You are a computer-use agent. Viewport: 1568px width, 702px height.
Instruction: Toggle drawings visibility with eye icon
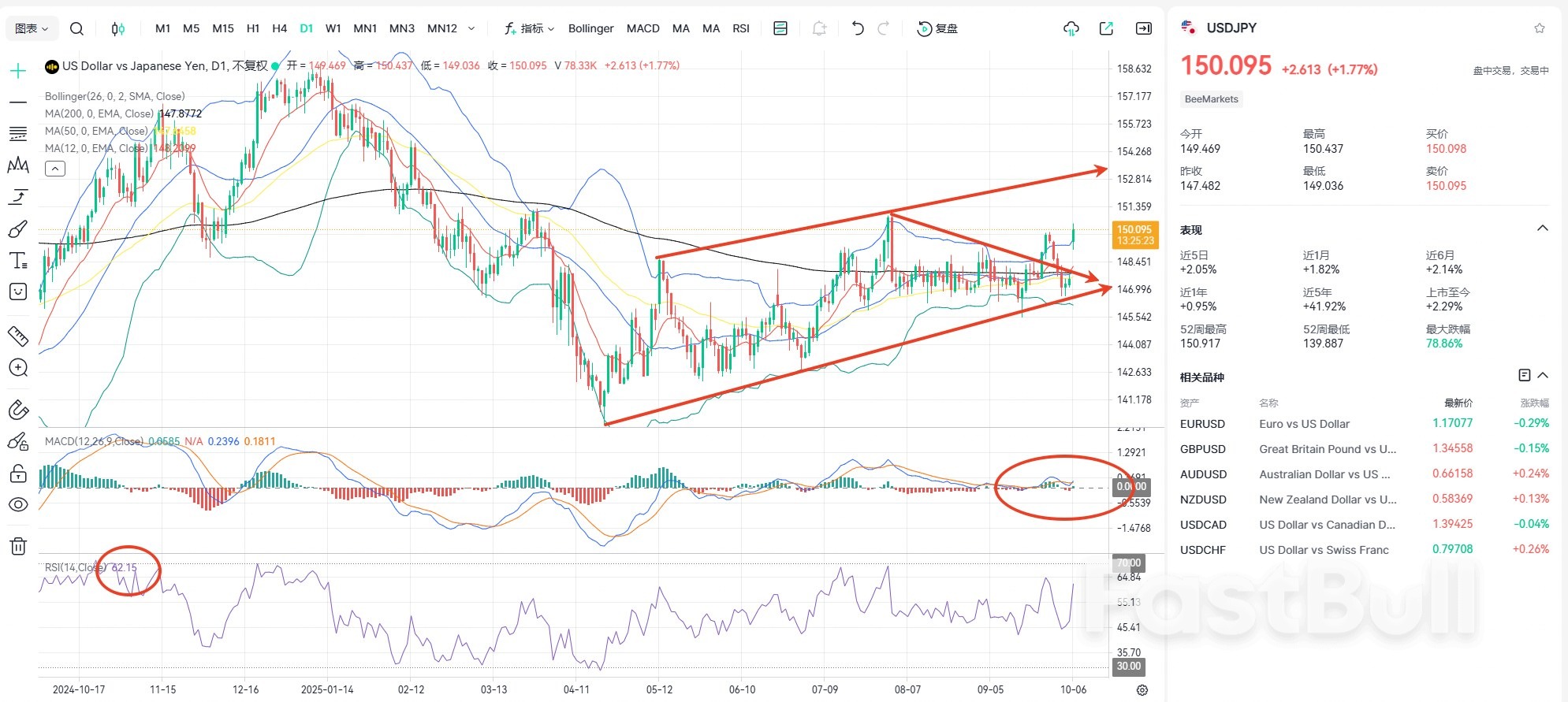pos(17,505)
